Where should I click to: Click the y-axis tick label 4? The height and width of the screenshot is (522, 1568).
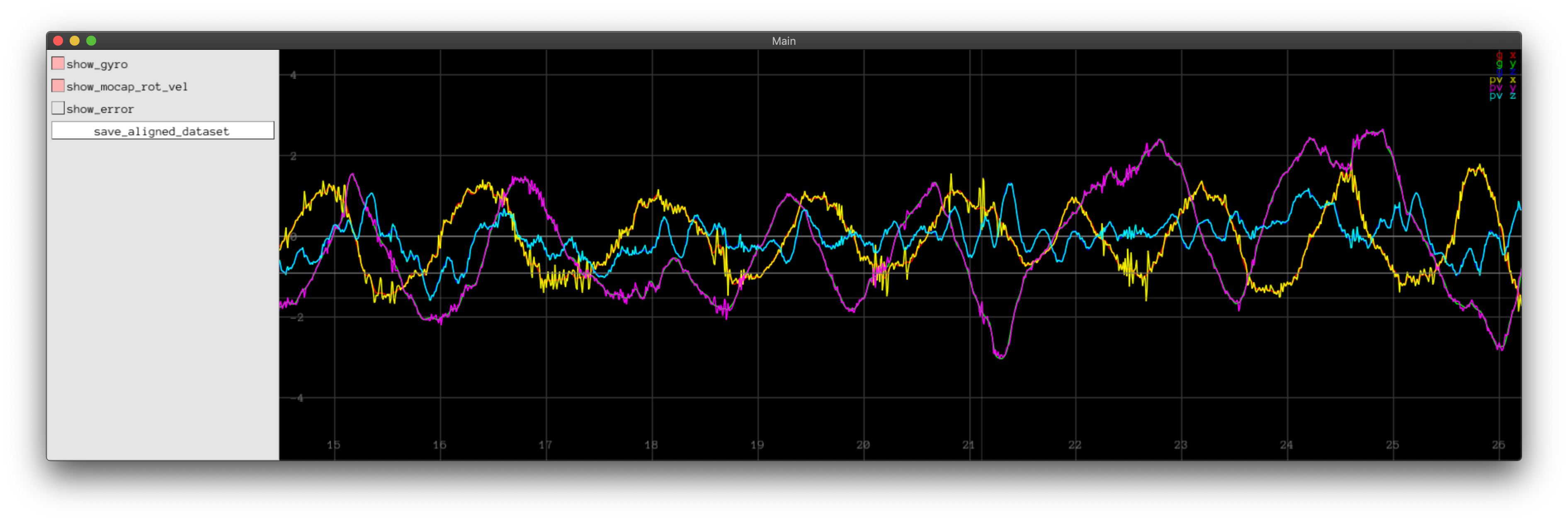[294, 76]
